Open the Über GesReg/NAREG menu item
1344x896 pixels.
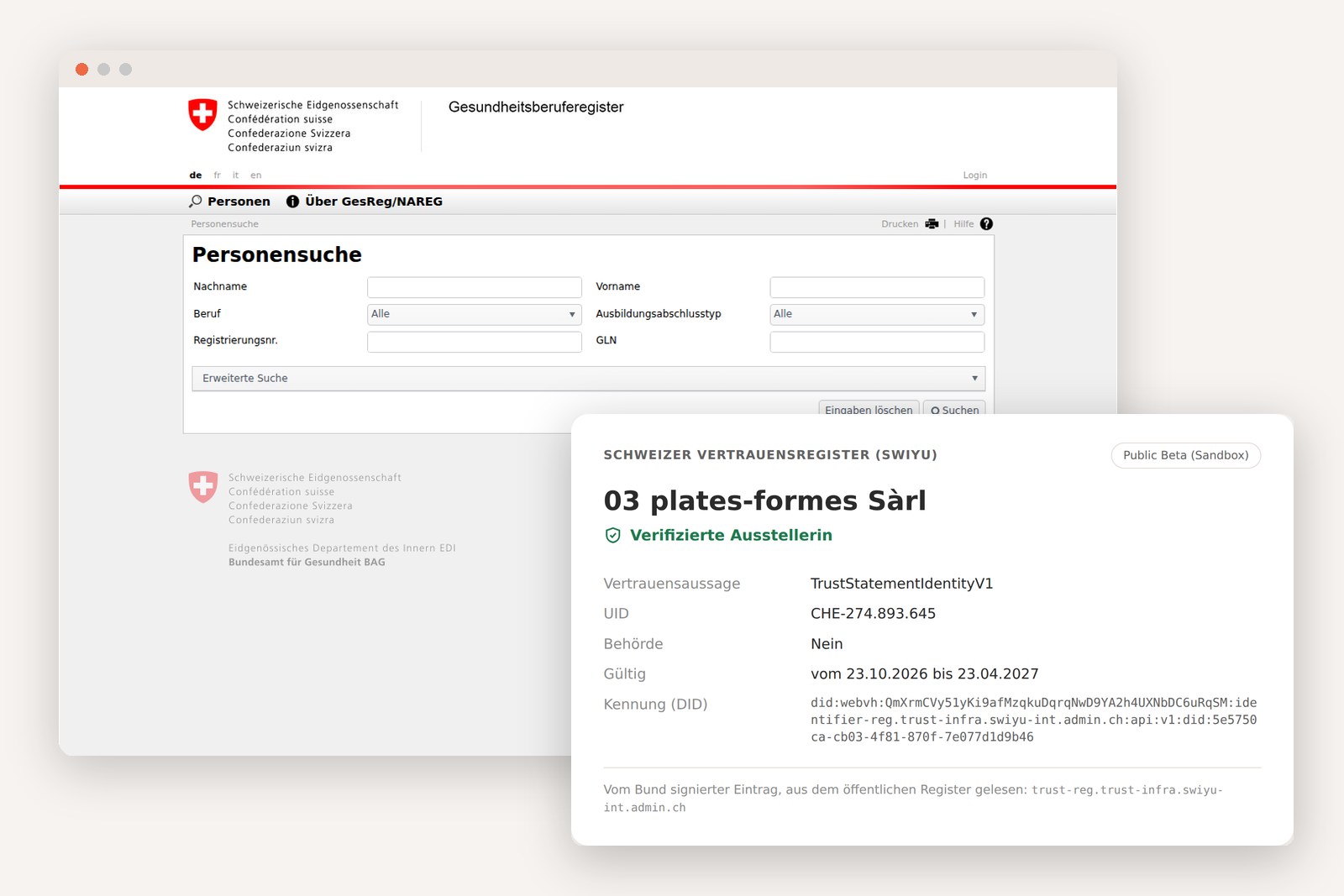point(374,202)
